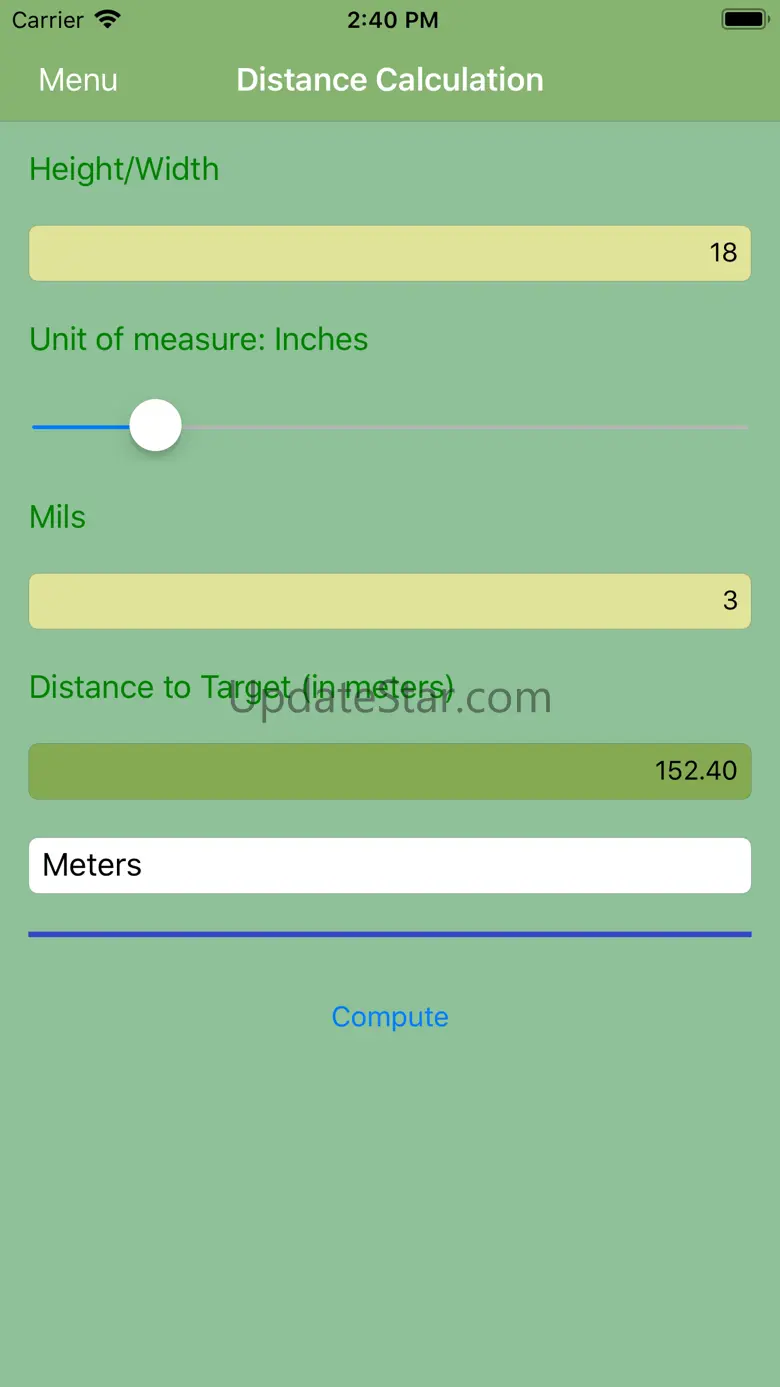This screenshot has width=780, height=1387.
Task: Tap the 2:40 PM clock
Action: coord(392,20)
